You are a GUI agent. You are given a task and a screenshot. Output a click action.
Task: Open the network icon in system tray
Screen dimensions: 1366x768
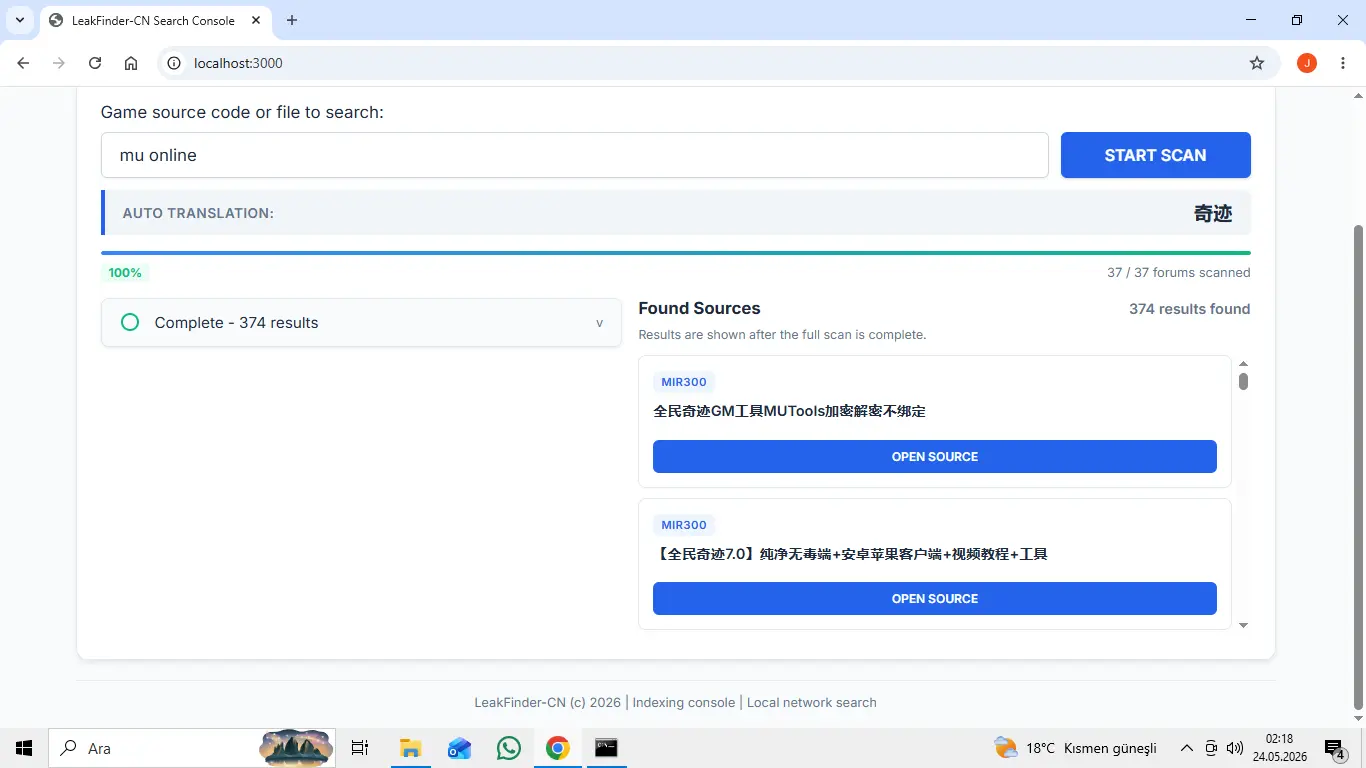pos(1211,748)
